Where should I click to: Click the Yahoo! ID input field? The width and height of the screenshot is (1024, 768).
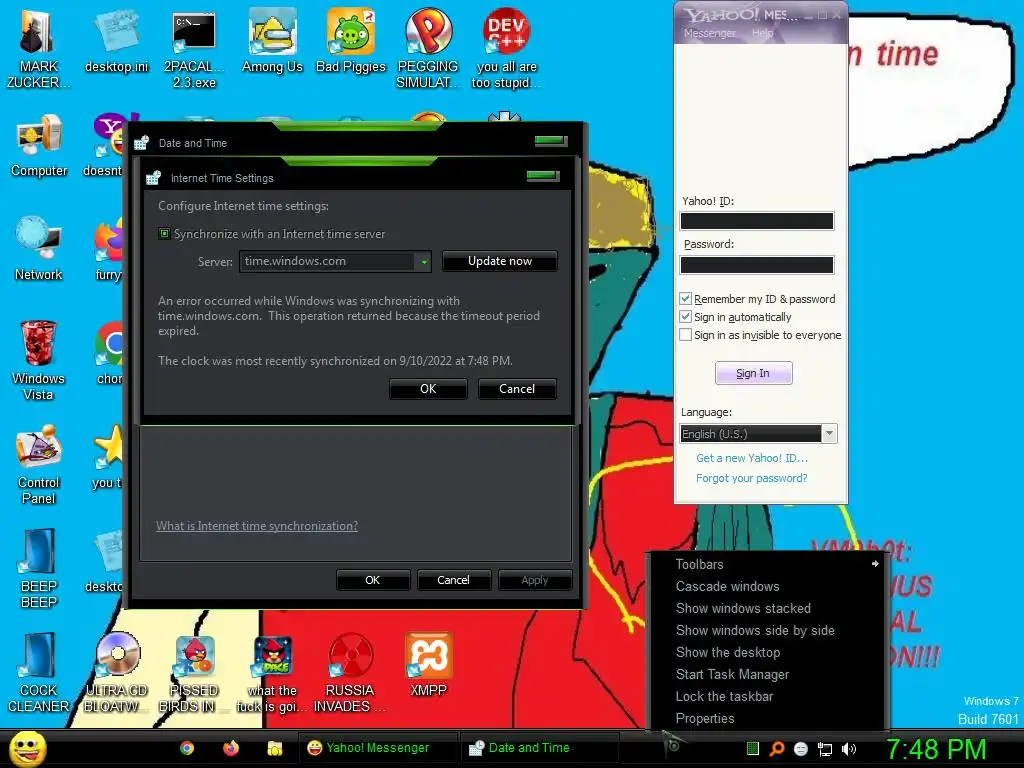(x=757, y=221)
